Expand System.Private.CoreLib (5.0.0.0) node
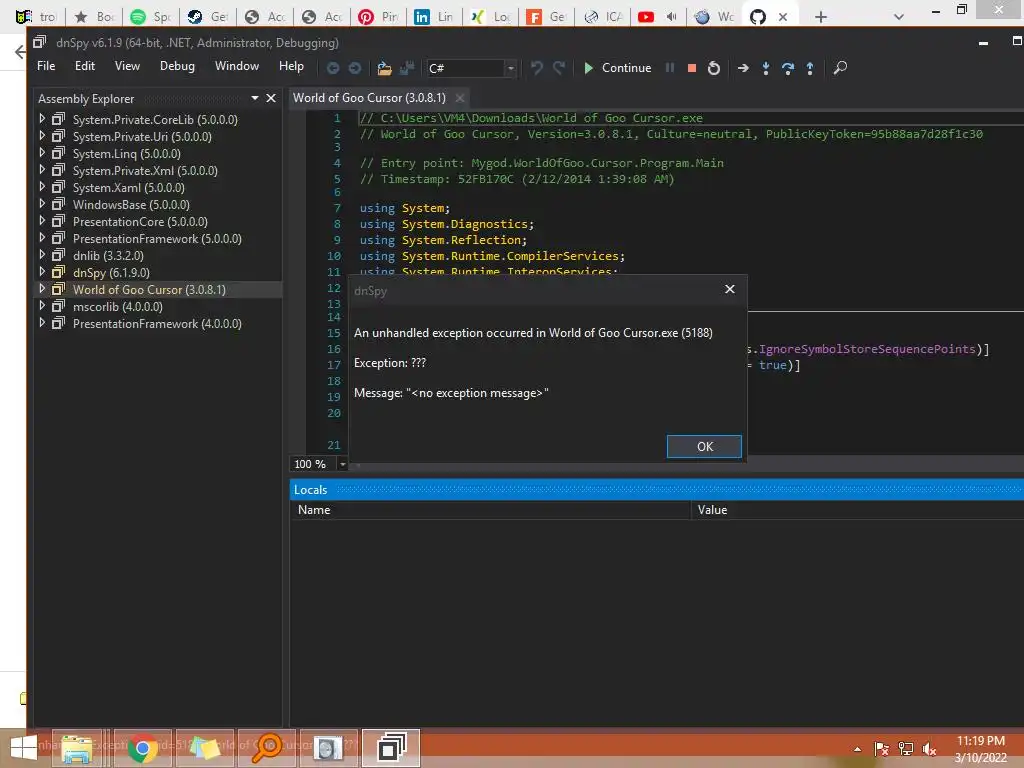The width and height of the screenshot is (1024, 768). (42, 119)
